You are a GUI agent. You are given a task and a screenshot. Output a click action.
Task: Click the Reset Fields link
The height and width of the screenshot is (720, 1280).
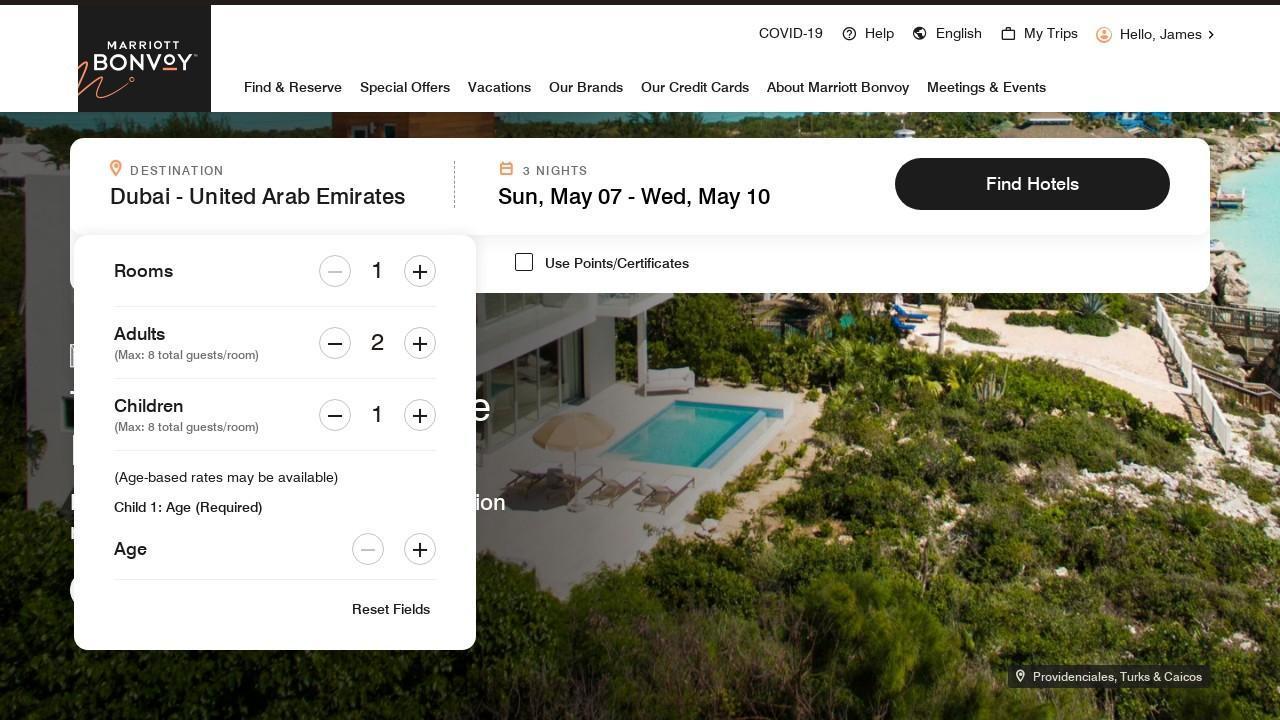391,609
